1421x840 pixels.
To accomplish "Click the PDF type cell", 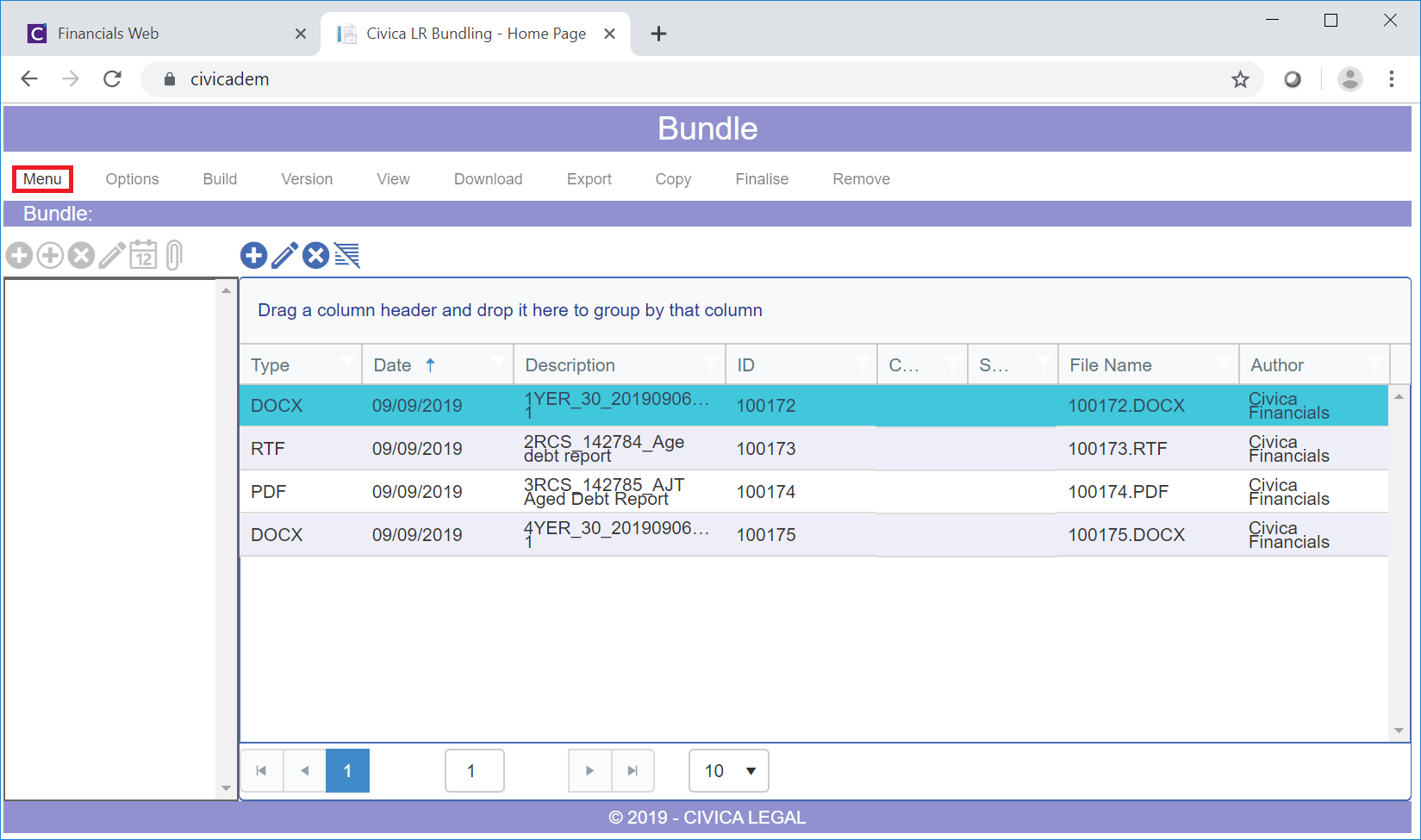I will pos(268,491).
